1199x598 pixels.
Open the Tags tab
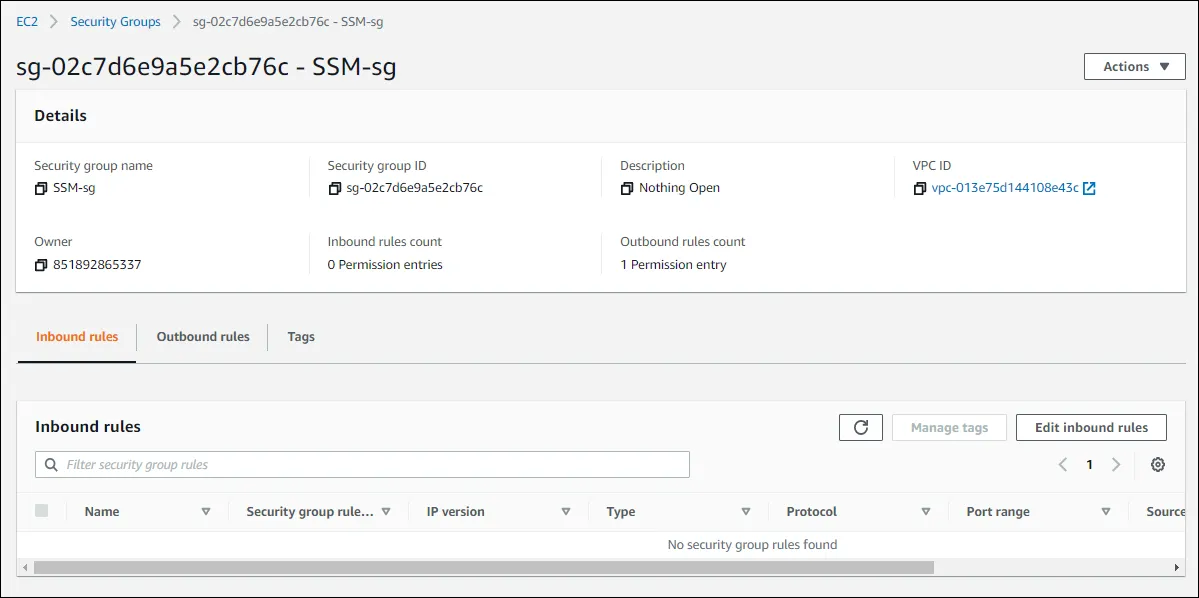[x=301, y=337]
